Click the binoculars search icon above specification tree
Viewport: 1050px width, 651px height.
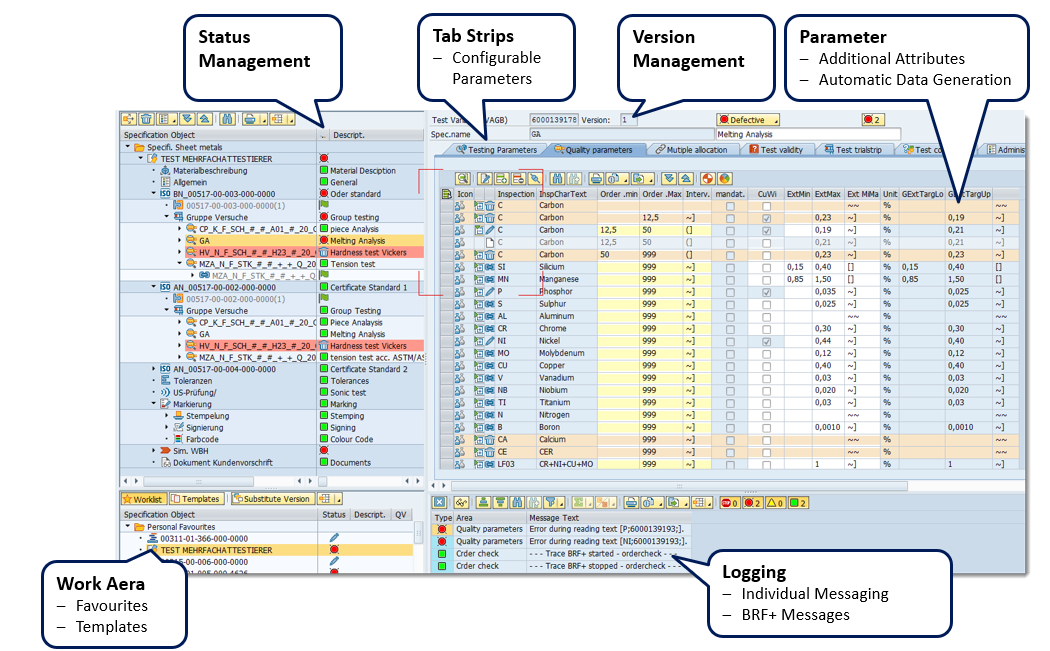tap(227, 119)
